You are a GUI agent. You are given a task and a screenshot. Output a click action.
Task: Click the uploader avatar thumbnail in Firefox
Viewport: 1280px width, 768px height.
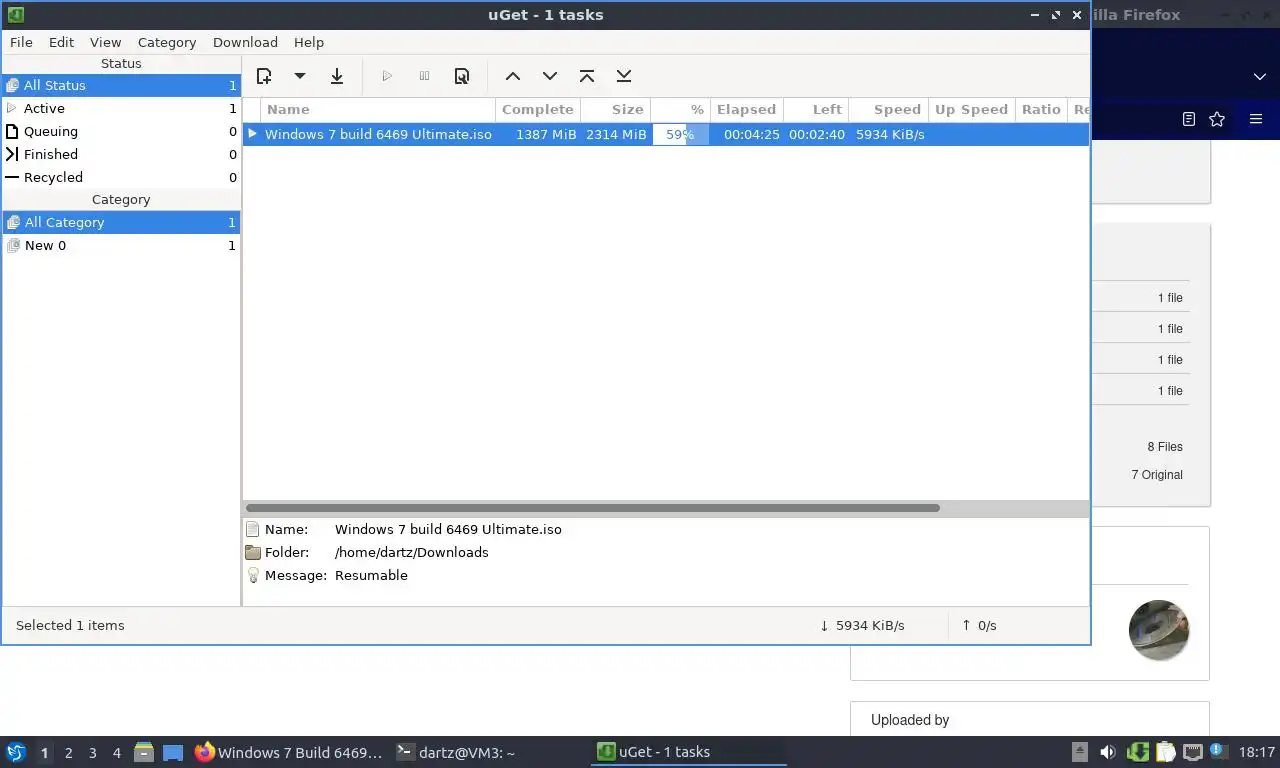coord(1159,630)
